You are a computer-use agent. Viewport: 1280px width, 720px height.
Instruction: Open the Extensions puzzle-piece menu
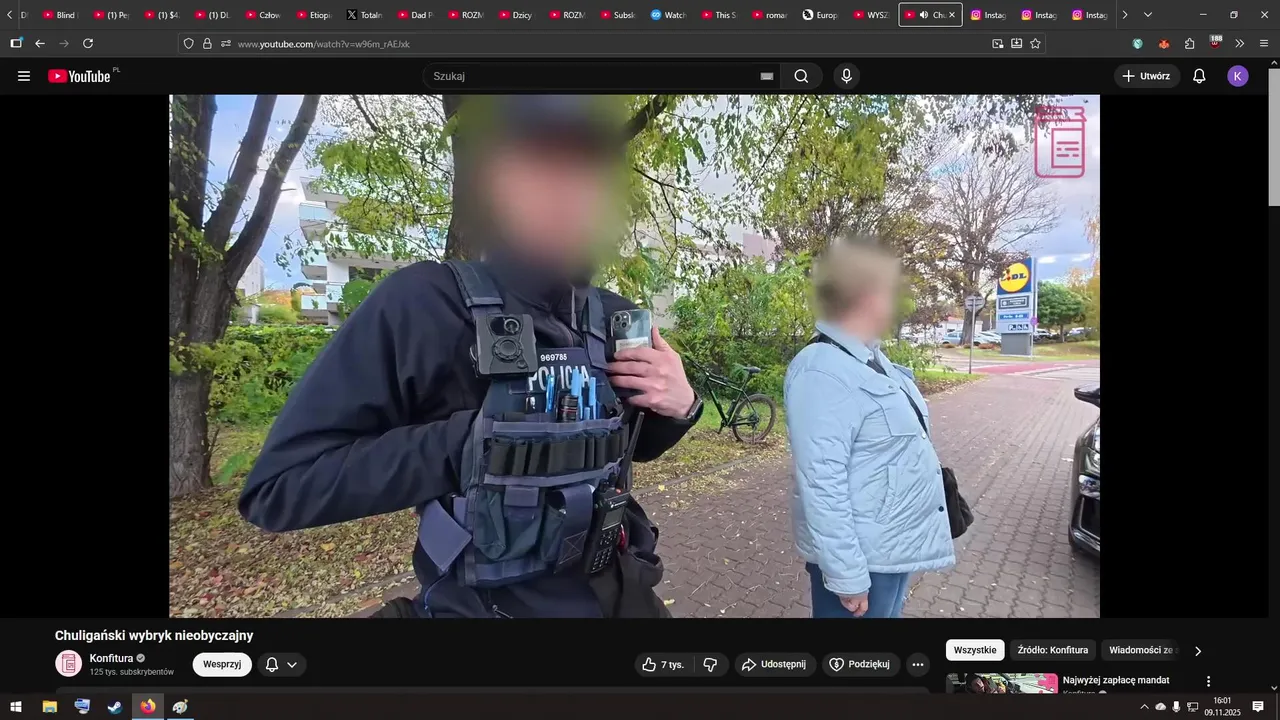pos(1190,44)
